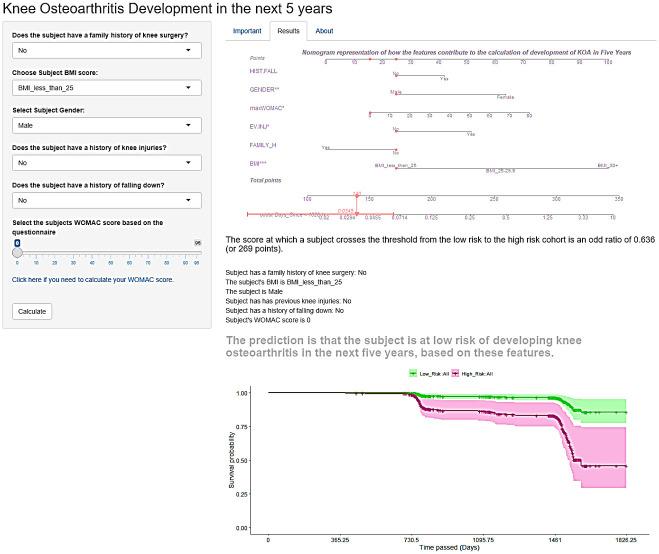Expand the history of knee injuries dropdown
Viewport: 659px width, 554px height.
tap(108, 162)
